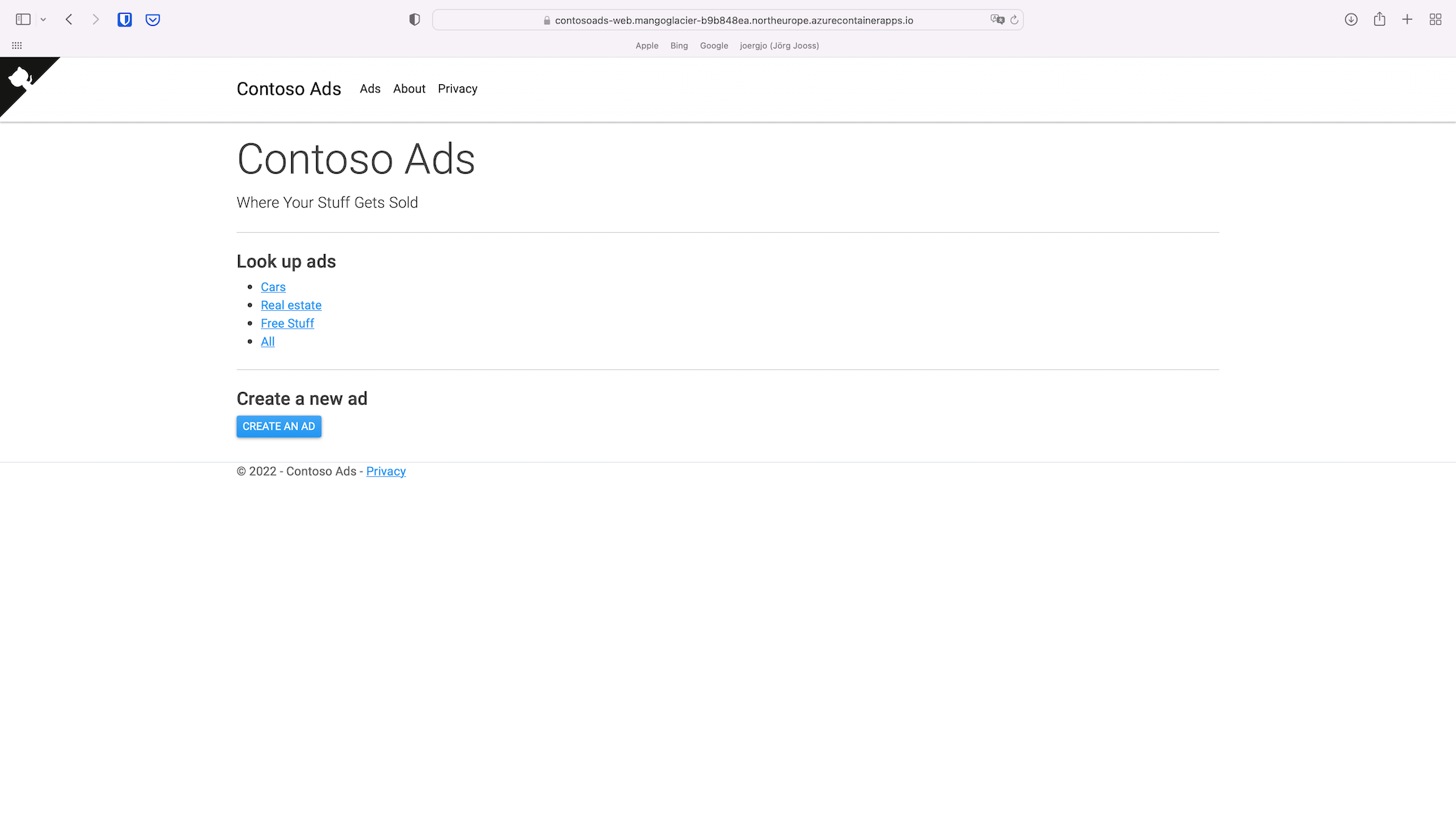Click the Safari sidebar toggle icon
The width and height of the screenshot is (1456, 819).
click(23, 20)
